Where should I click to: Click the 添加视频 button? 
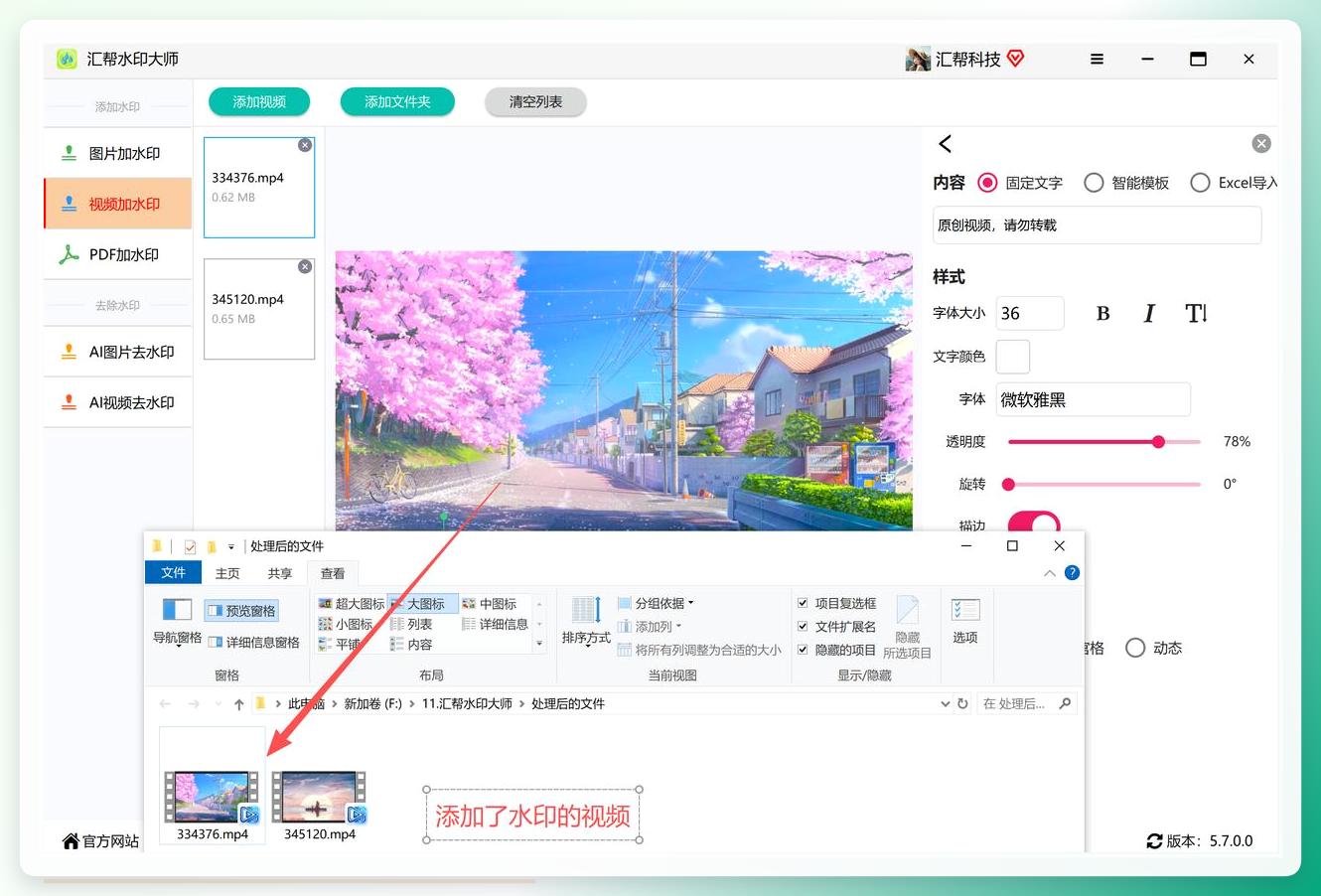(x=259, y=101)
